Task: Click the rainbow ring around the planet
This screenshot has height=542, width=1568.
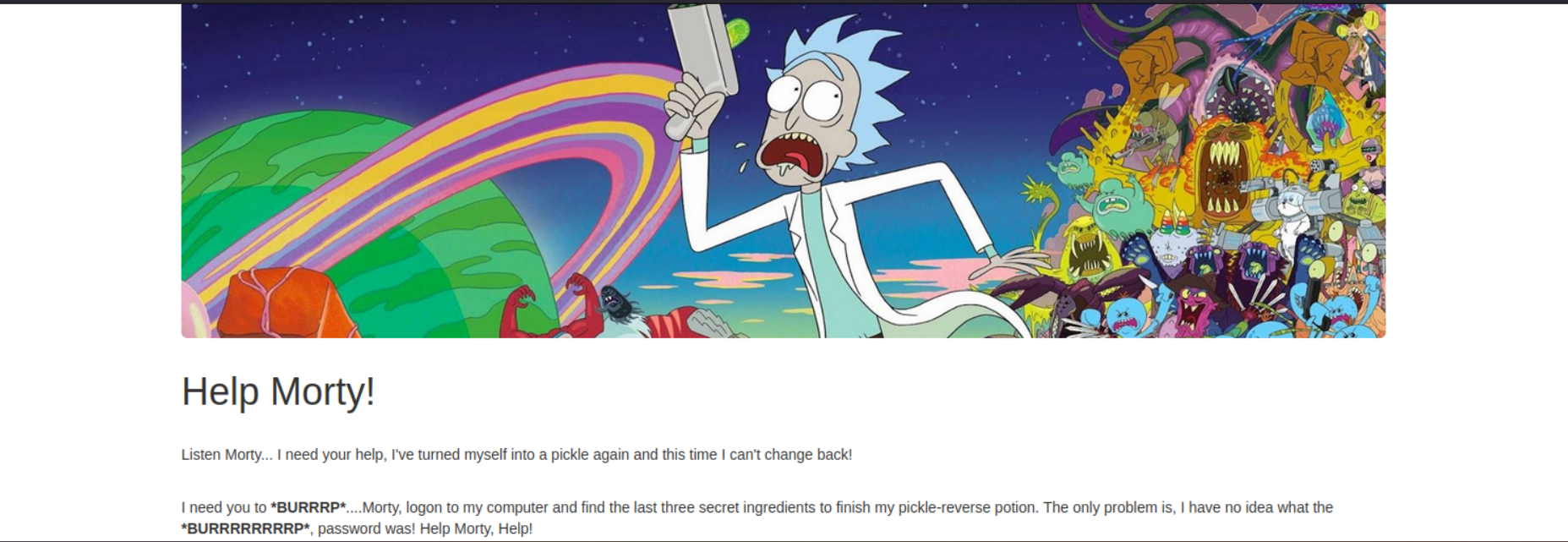Action: (x=473, y=169)
